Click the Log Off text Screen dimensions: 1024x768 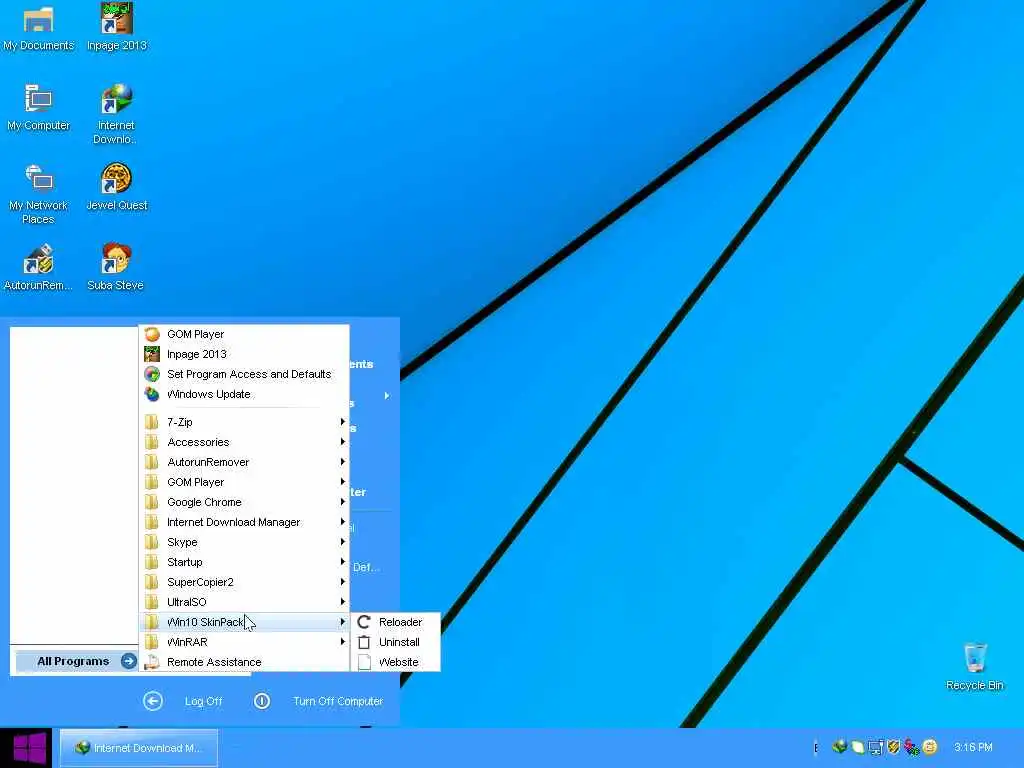204,701
